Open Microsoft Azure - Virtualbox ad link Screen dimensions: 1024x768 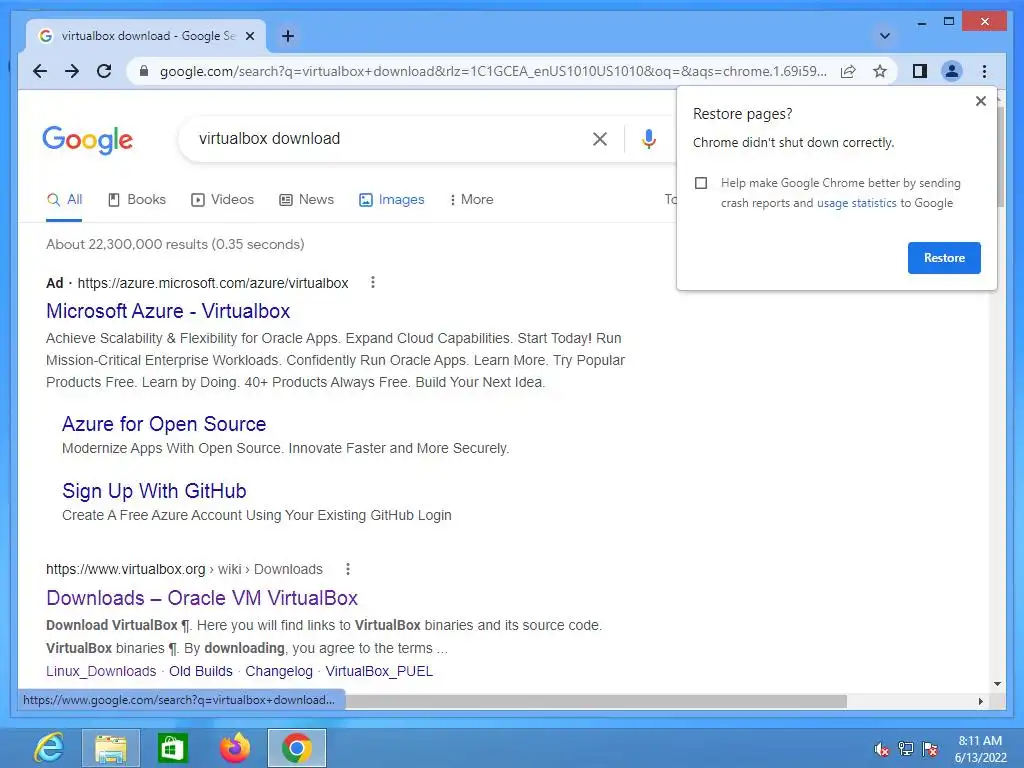click(x=168, y=311)
